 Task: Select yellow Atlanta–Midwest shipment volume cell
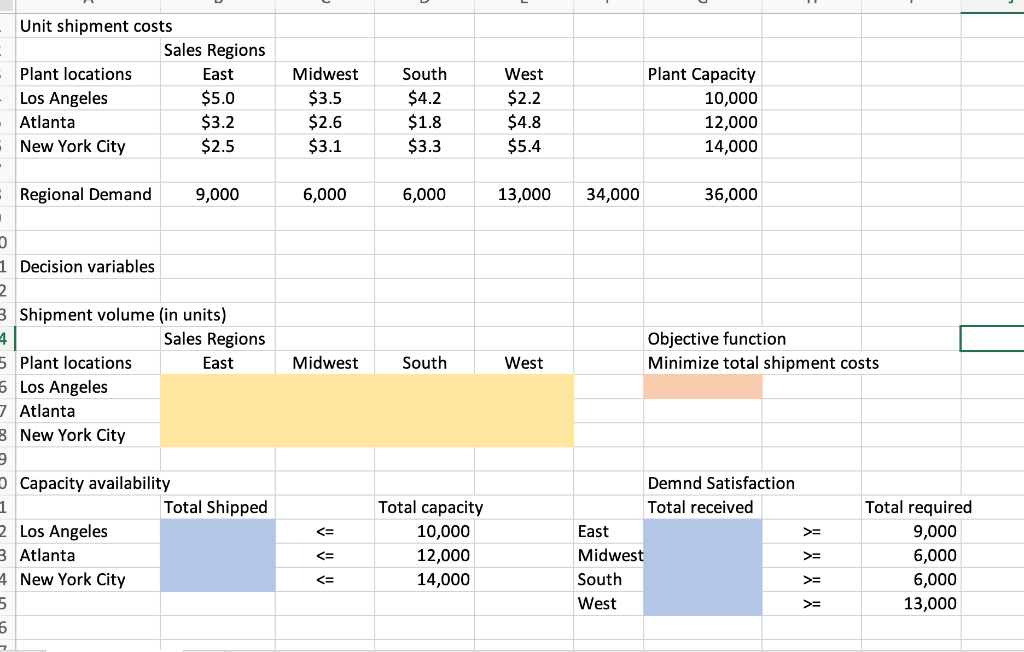[x=325, y=412]
